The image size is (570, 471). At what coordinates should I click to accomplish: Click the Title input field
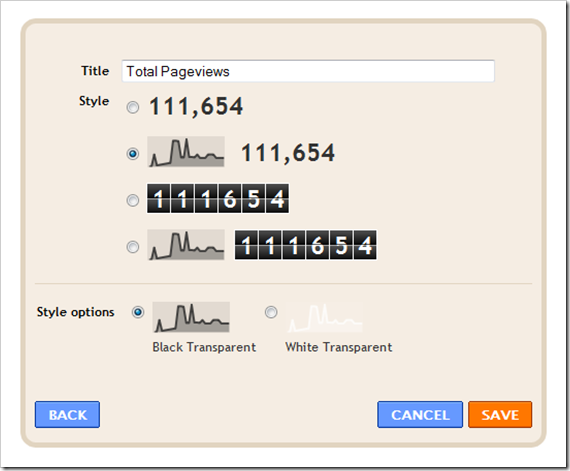[x=308, y=71]
